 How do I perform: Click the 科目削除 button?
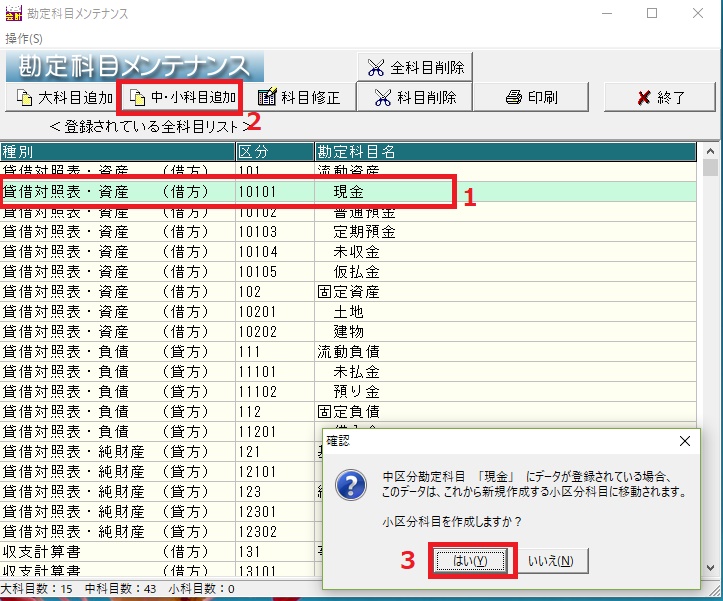415,97
